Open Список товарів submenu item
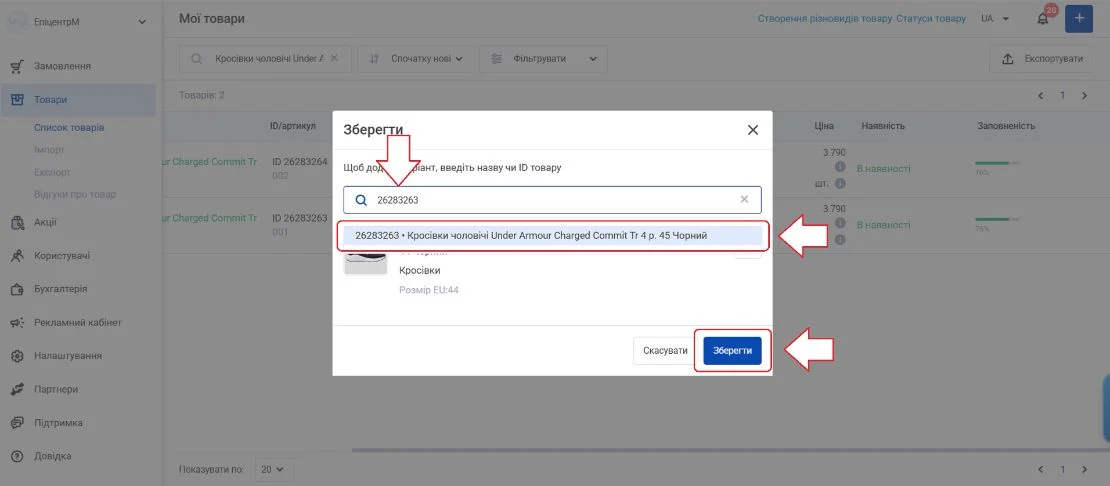The height and width of the screenshot is (486, 1110). click(69, 128)
